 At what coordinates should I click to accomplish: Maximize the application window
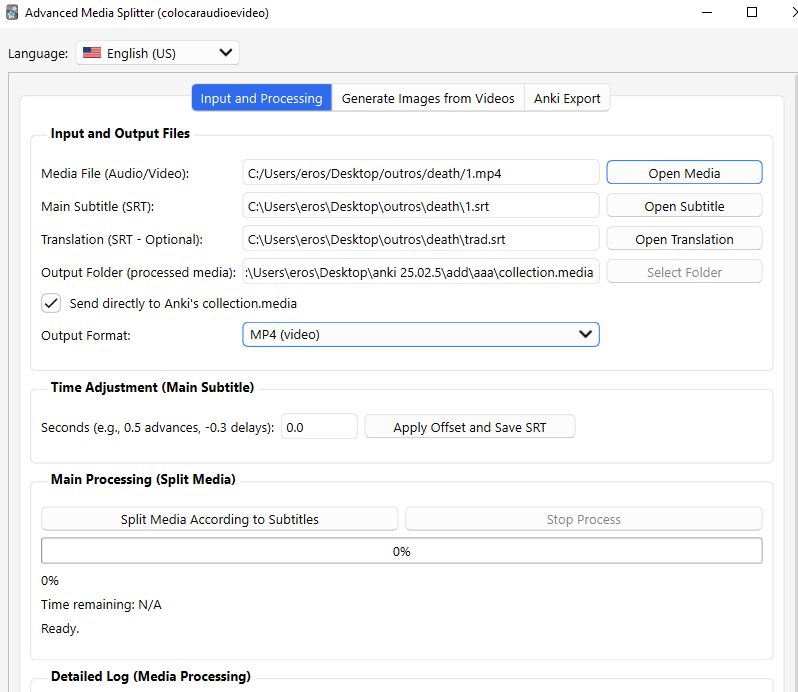click(752, 13)
